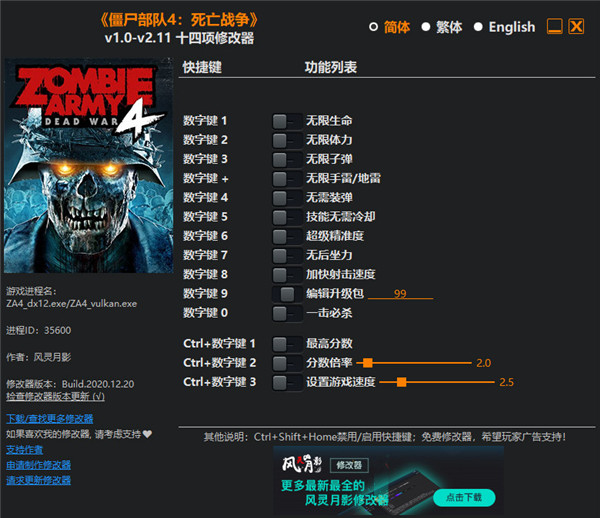
Task: Click the 作者: 风灵月影 text
Action: pyautogui.click(x=39, y=357)
